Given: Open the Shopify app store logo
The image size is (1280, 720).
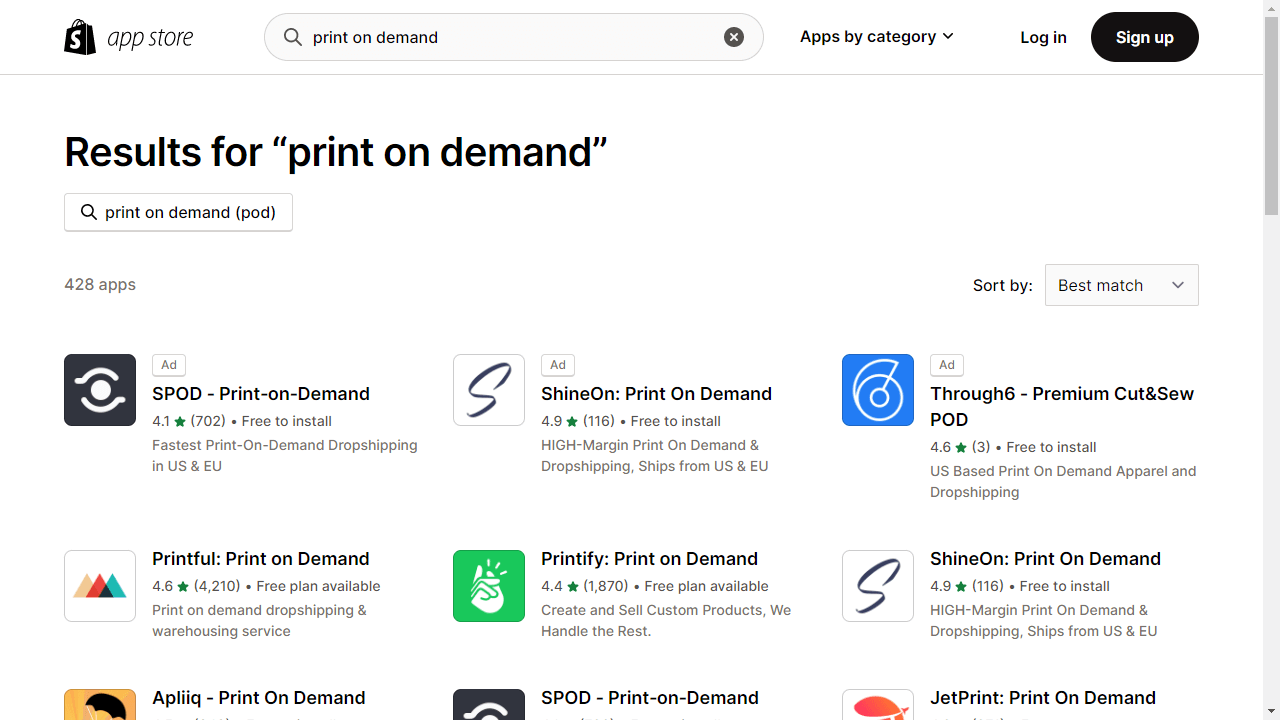Looking at the screenshot, I should (129, 37).
